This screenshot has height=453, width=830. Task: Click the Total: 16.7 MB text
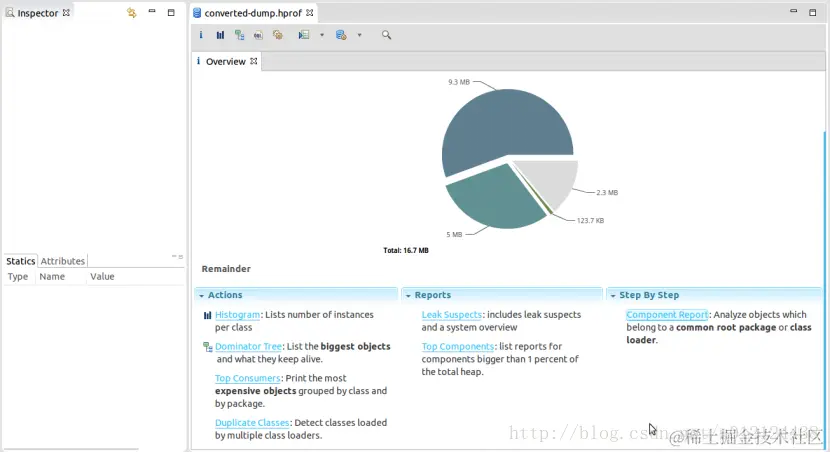click(405, 250)
